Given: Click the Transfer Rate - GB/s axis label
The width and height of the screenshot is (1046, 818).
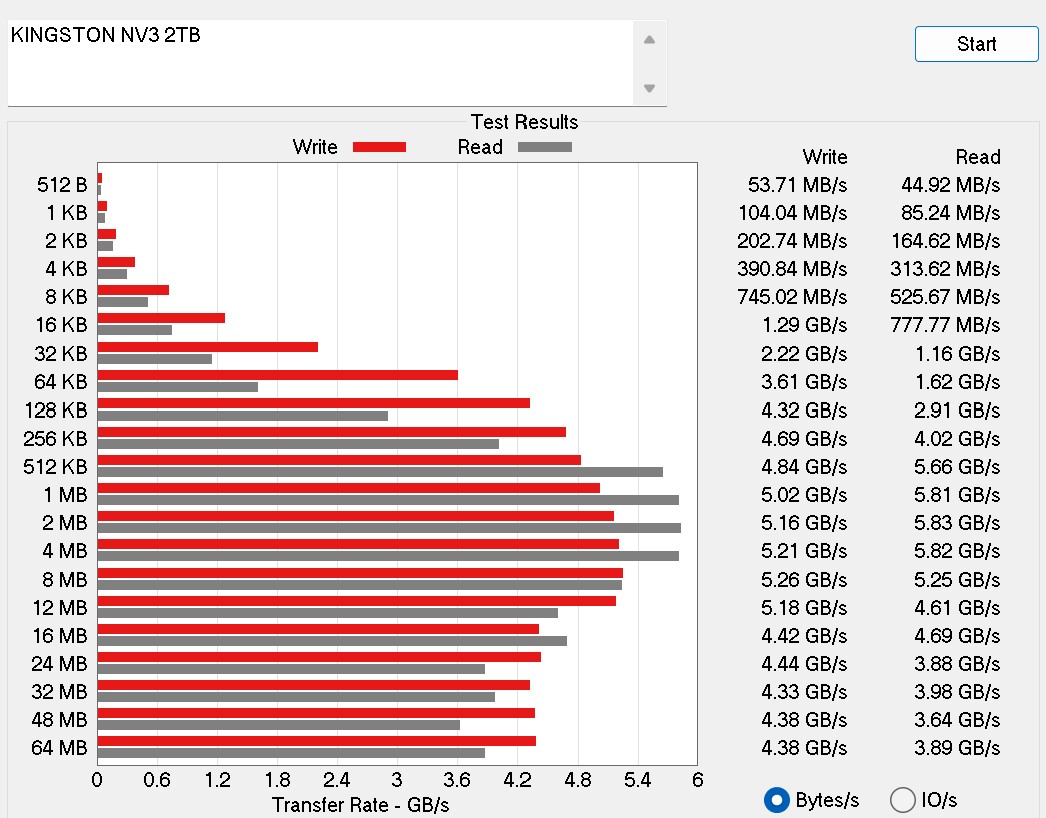Looking at the screenshot, I should tap(360, 804).
